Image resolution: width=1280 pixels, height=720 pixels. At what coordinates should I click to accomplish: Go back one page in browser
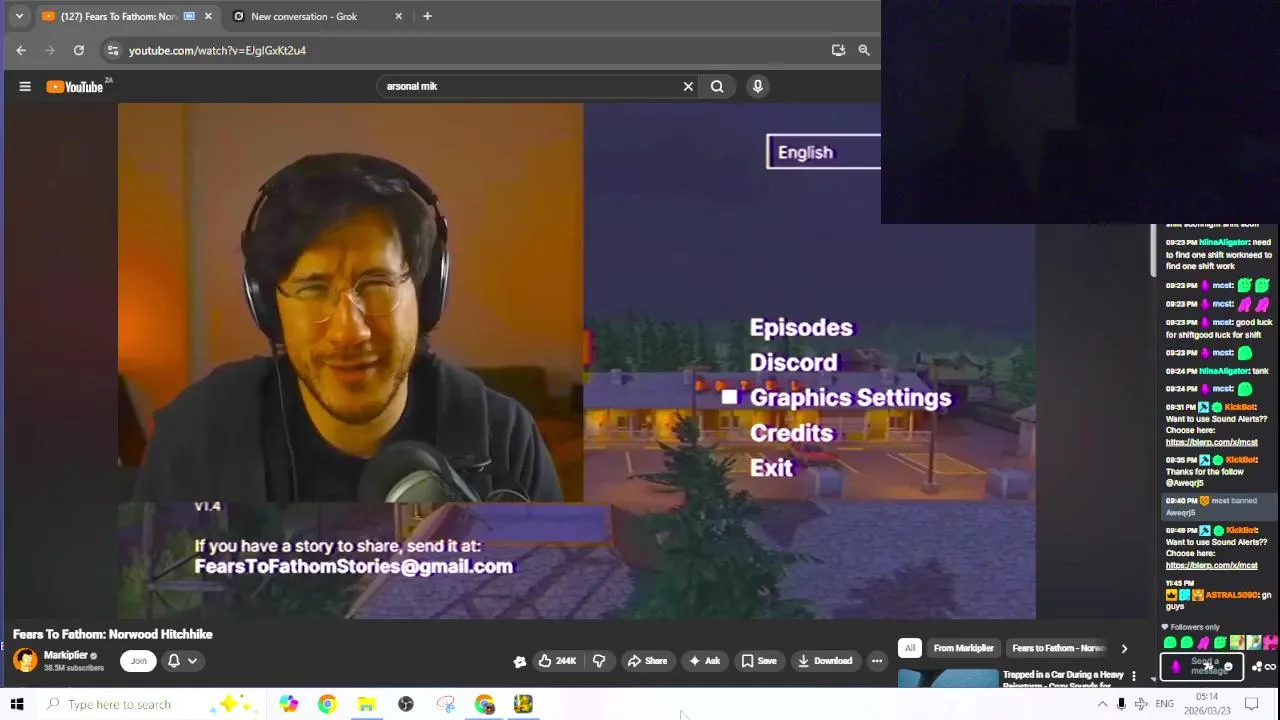click(x=21, y=50)
